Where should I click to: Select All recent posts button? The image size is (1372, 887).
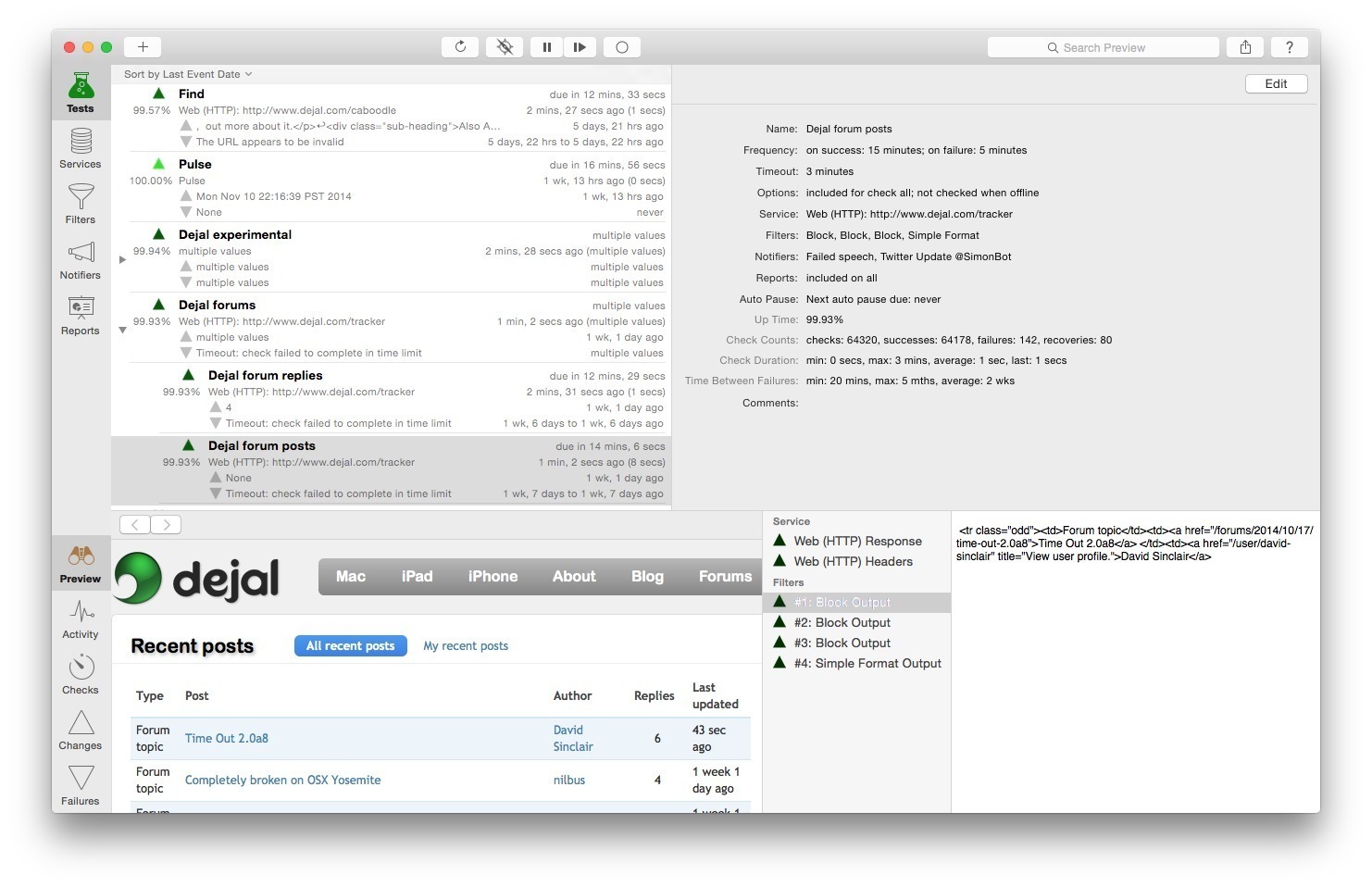[351, 645]
